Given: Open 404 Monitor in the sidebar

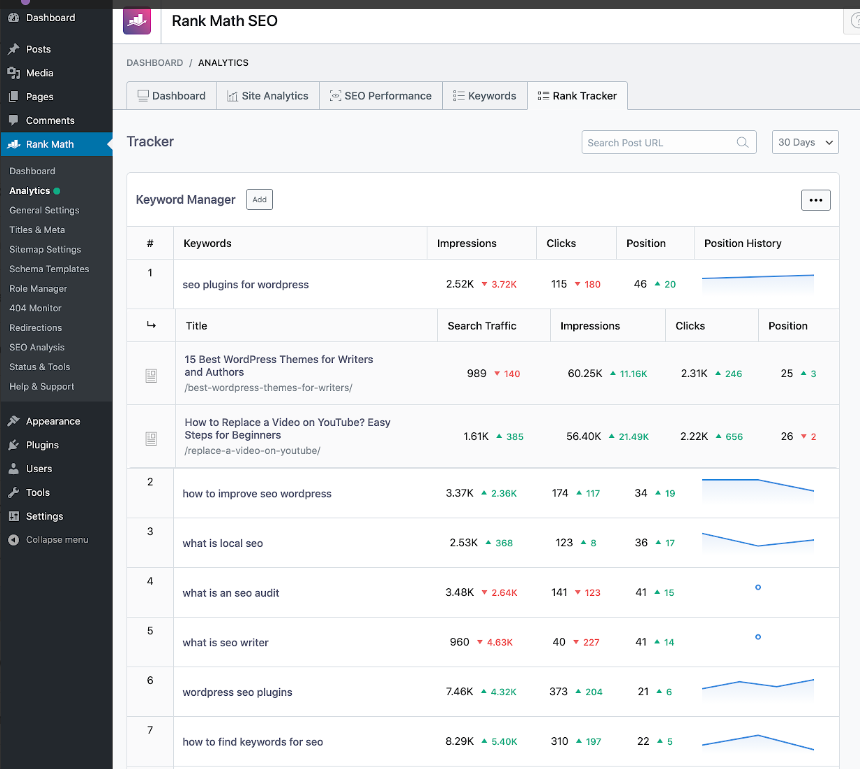Looking at the screenshot, I should click(x=36, y=308).
